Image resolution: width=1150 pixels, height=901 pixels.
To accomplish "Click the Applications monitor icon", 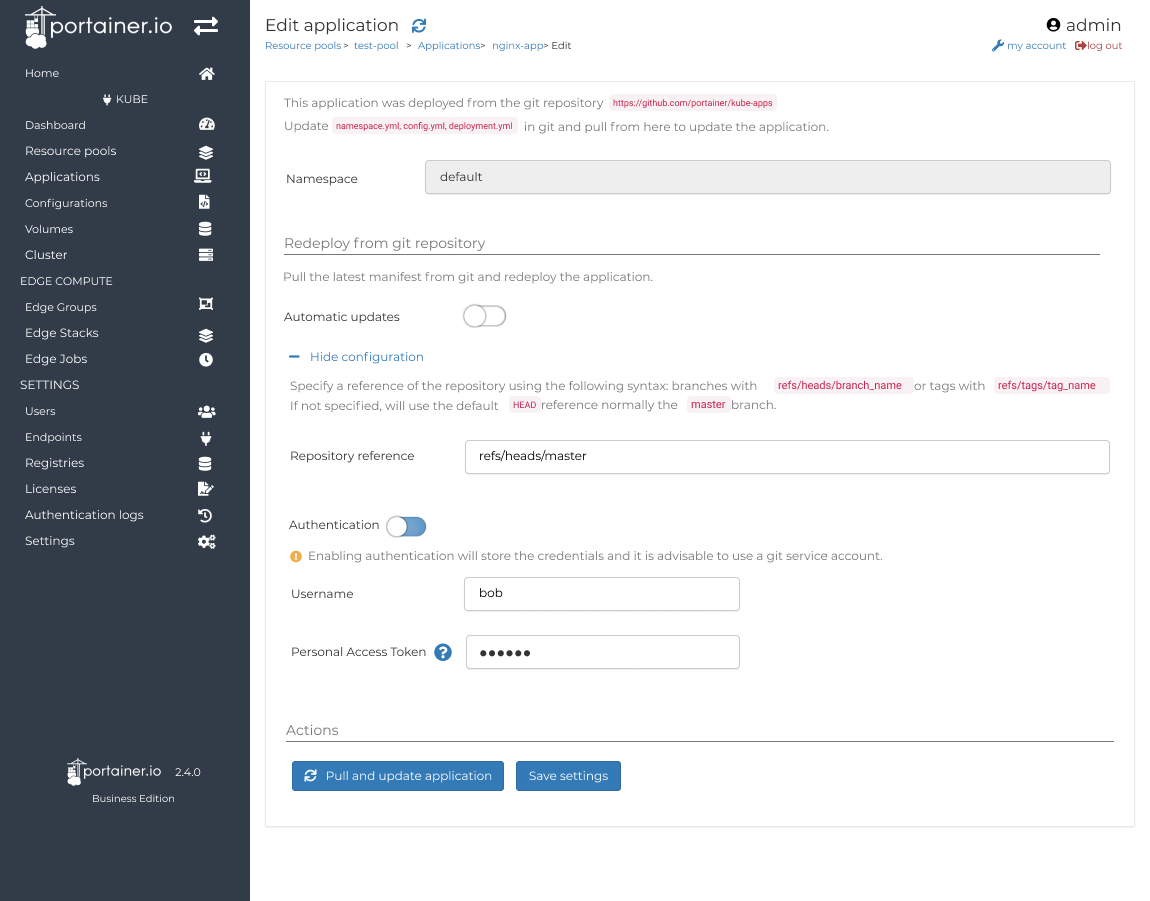I will 203,176.
